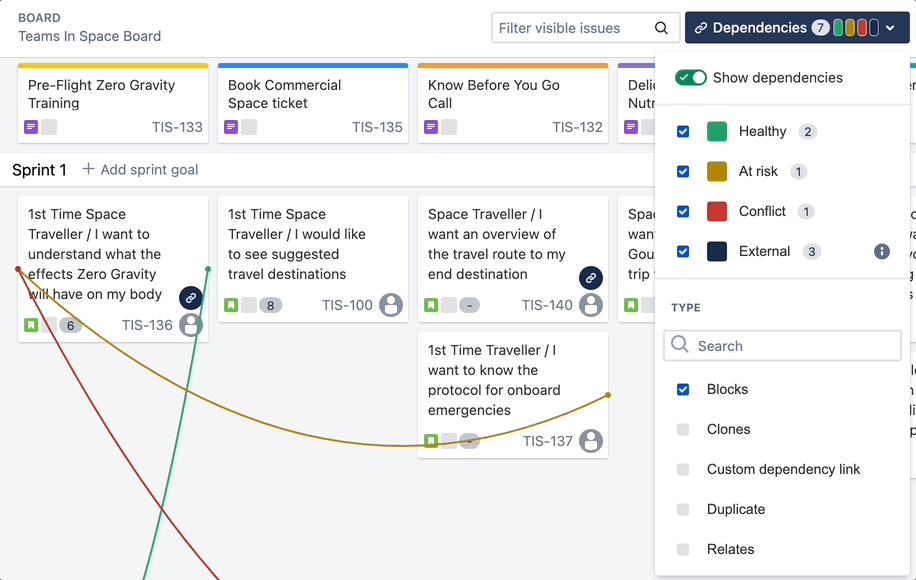Click the At risk yellow color swatch
Screen dimensions: 916x580
click(x=717, y=171)
